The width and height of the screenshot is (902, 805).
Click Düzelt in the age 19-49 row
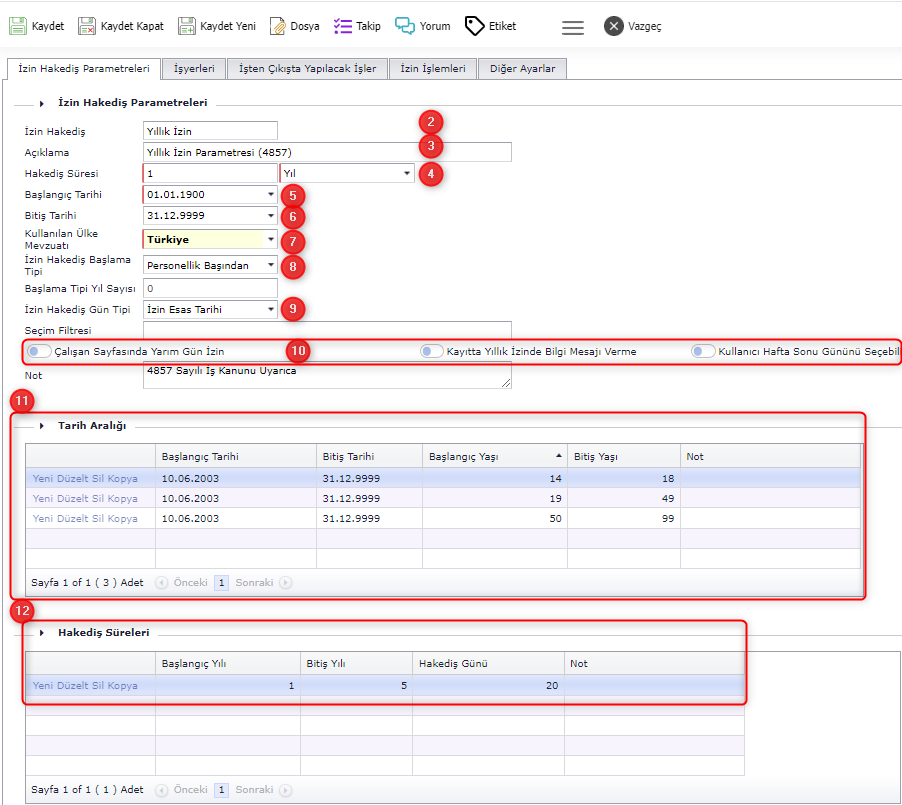point(71,499)
